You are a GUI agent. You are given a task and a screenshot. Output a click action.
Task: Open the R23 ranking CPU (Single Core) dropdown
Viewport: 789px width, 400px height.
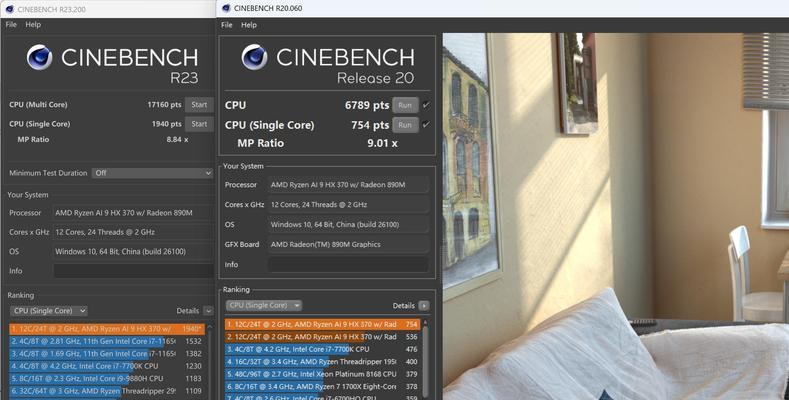point(49,310)
